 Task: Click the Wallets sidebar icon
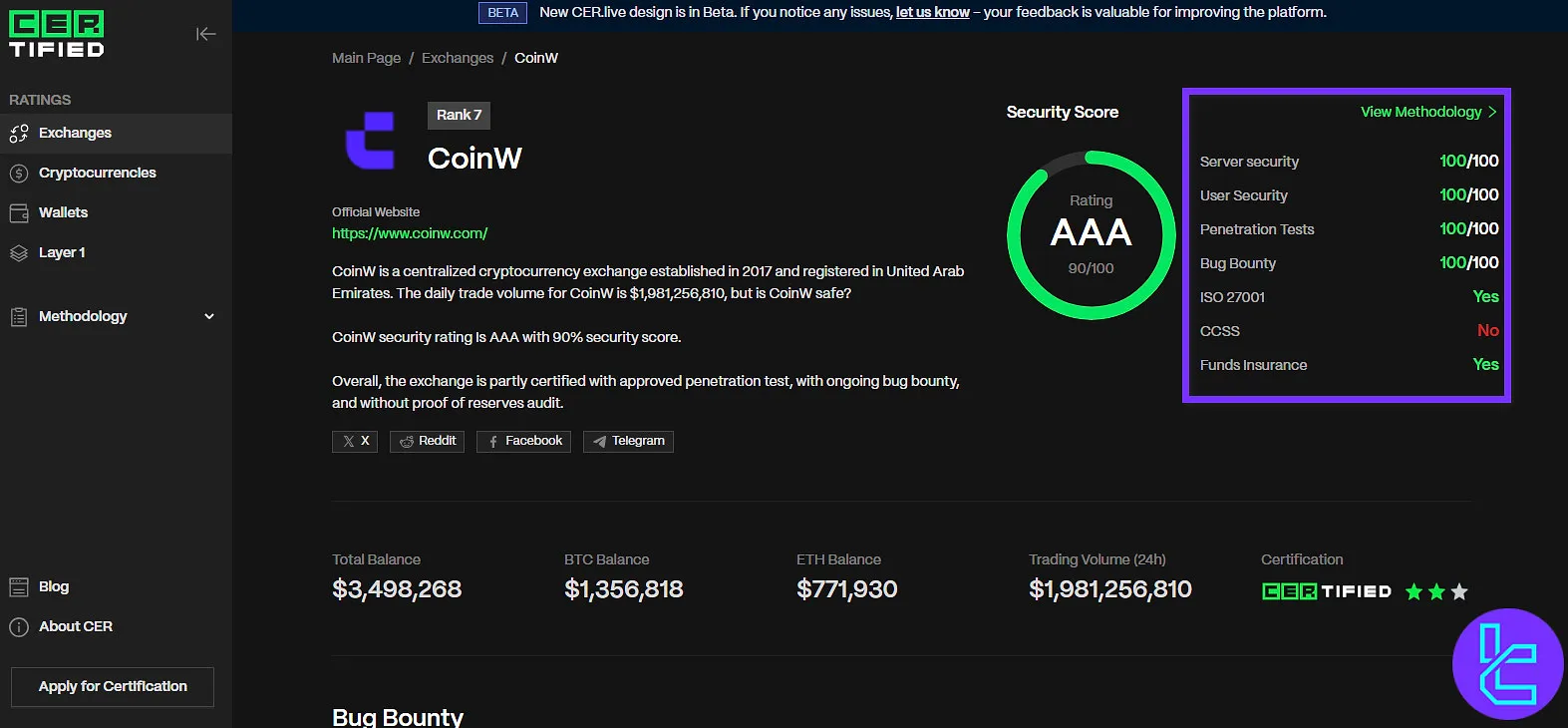coord(19,212)
